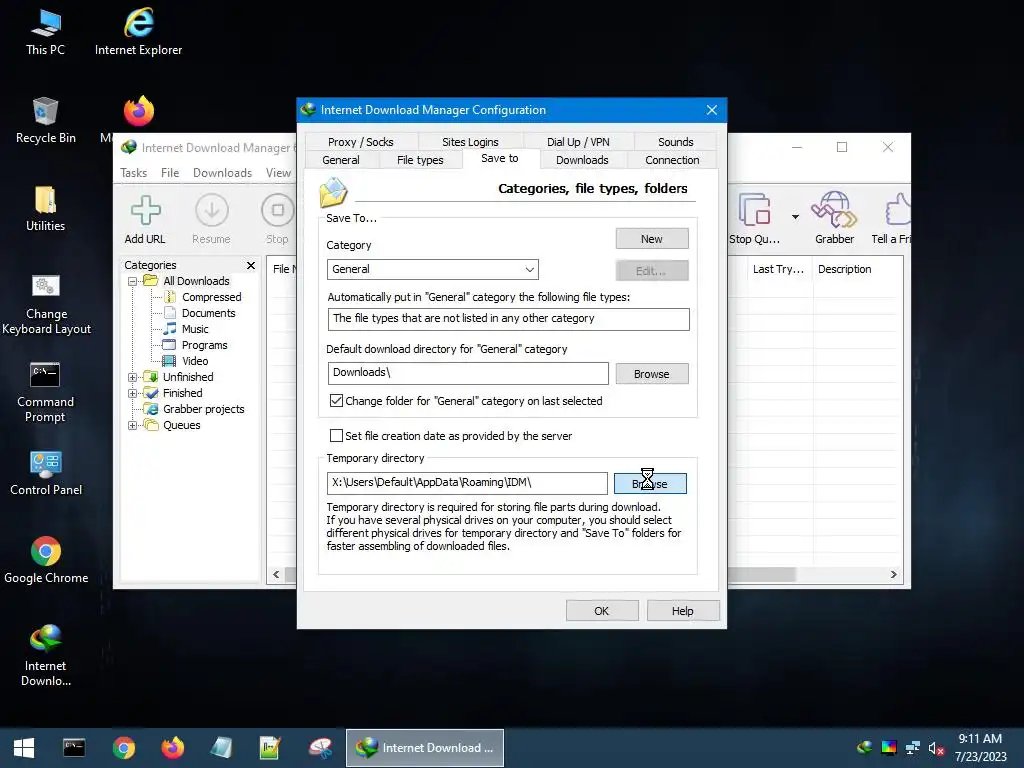Close the Categories panel with X
Screen dimensions: 1024x768
pyautogui.click(x=251, y=265)
